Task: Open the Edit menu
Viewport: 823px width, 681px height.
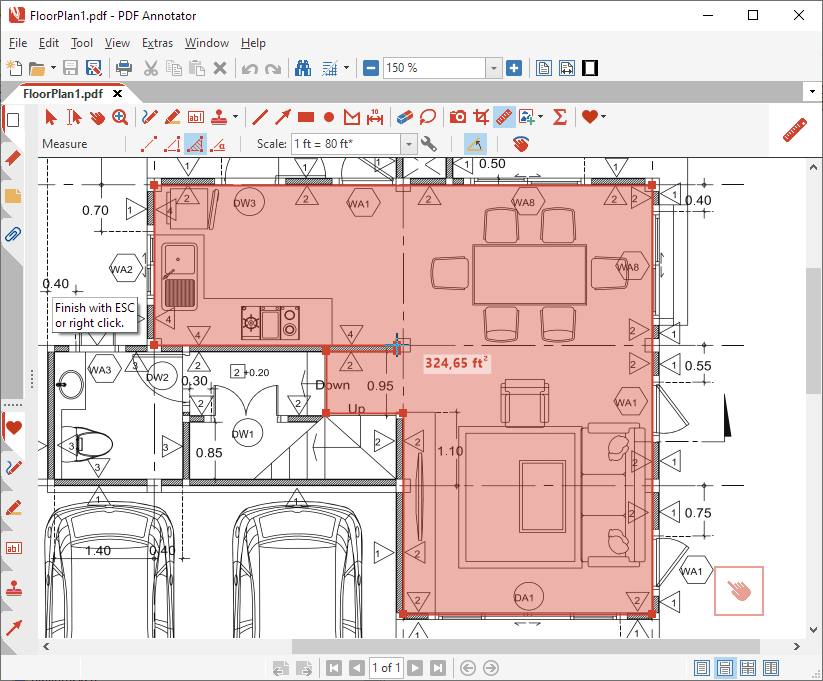Action: pos(49,43)
